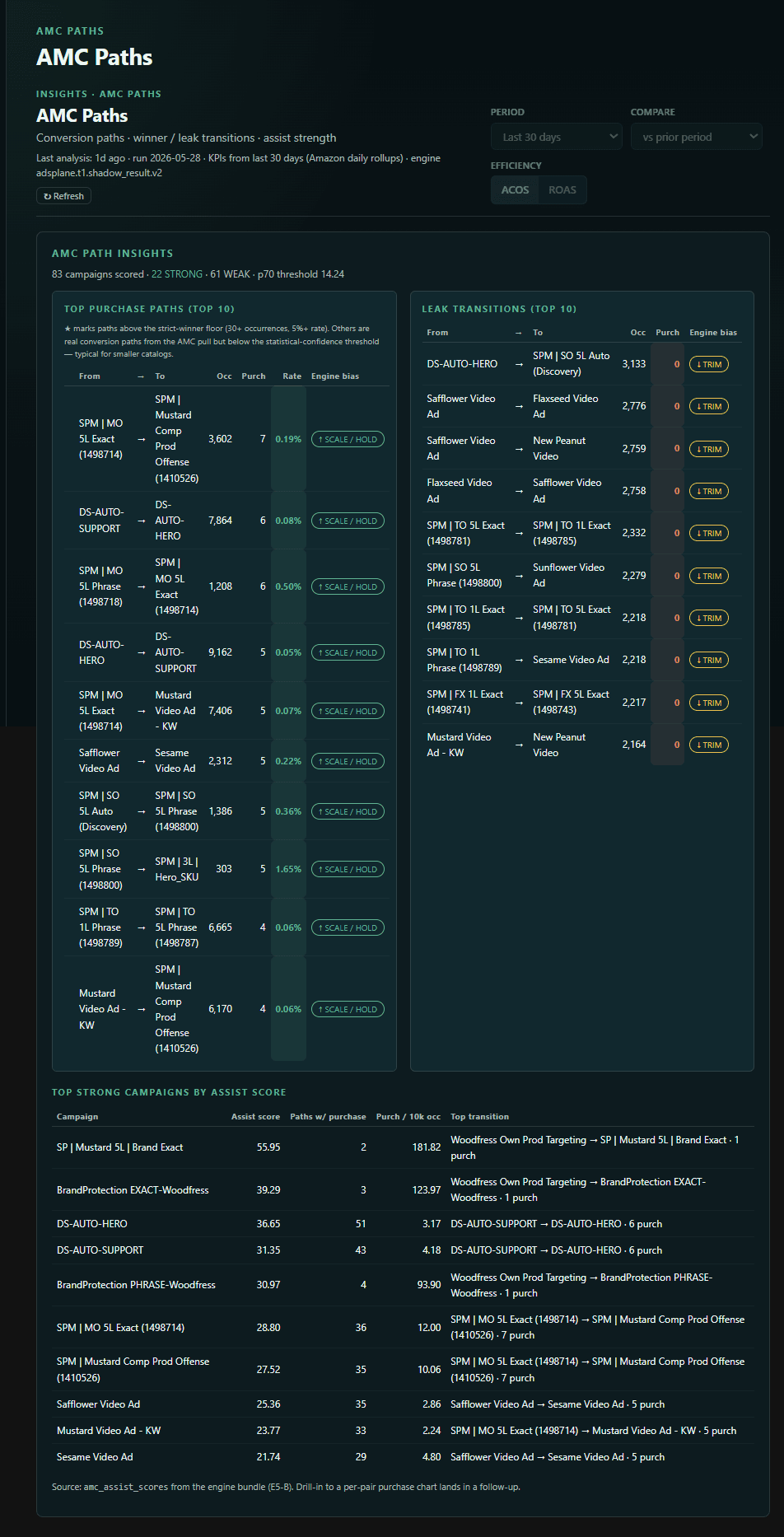Click 'BrandProtection EXACT-Woodfress' campaign row

(x=403, y=1189)
